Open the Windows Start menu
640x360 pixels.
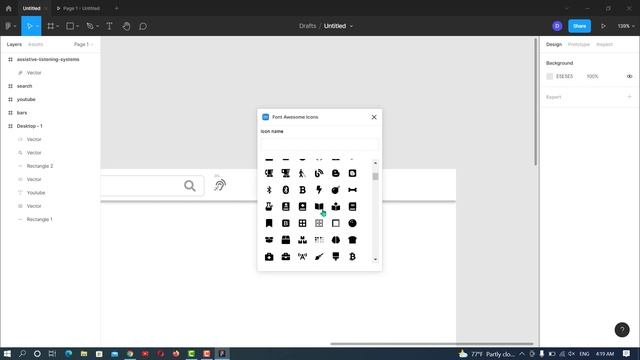7,353
